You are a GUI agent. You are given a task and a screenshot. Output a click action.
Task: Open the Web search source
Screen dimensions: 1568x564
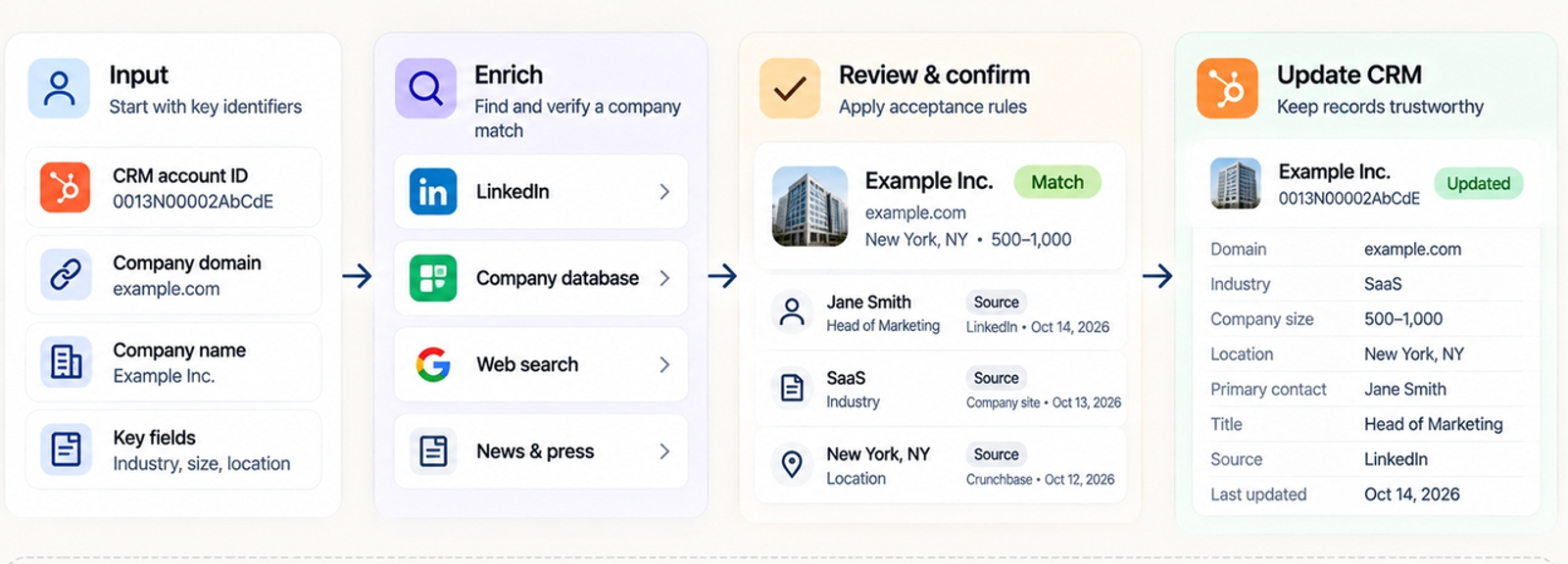pyautogui.click(x=541, y=364)
